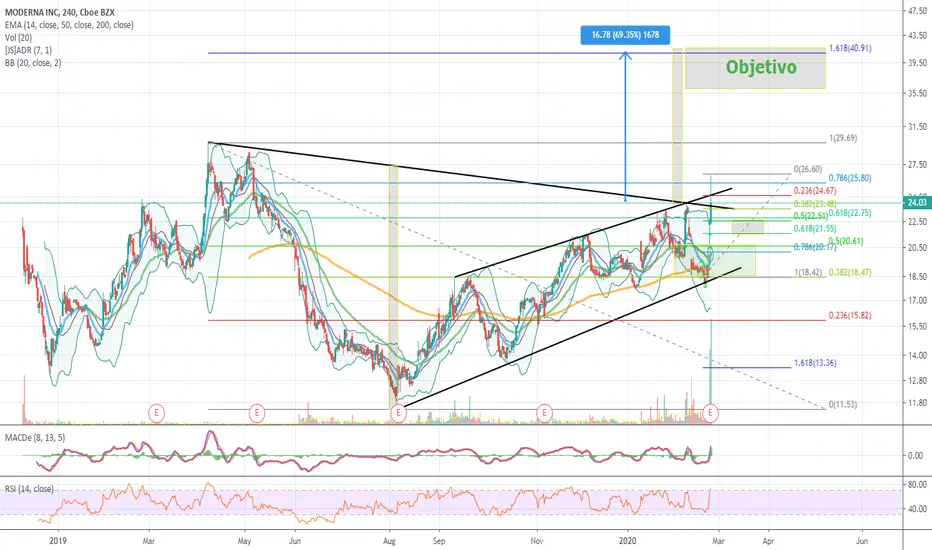This screenshot has width=932, height=550.
Task: Select the blue 16.78 (69.35%) 1678 measurement label
Action: pyautogui.click(x=625, y=35)
